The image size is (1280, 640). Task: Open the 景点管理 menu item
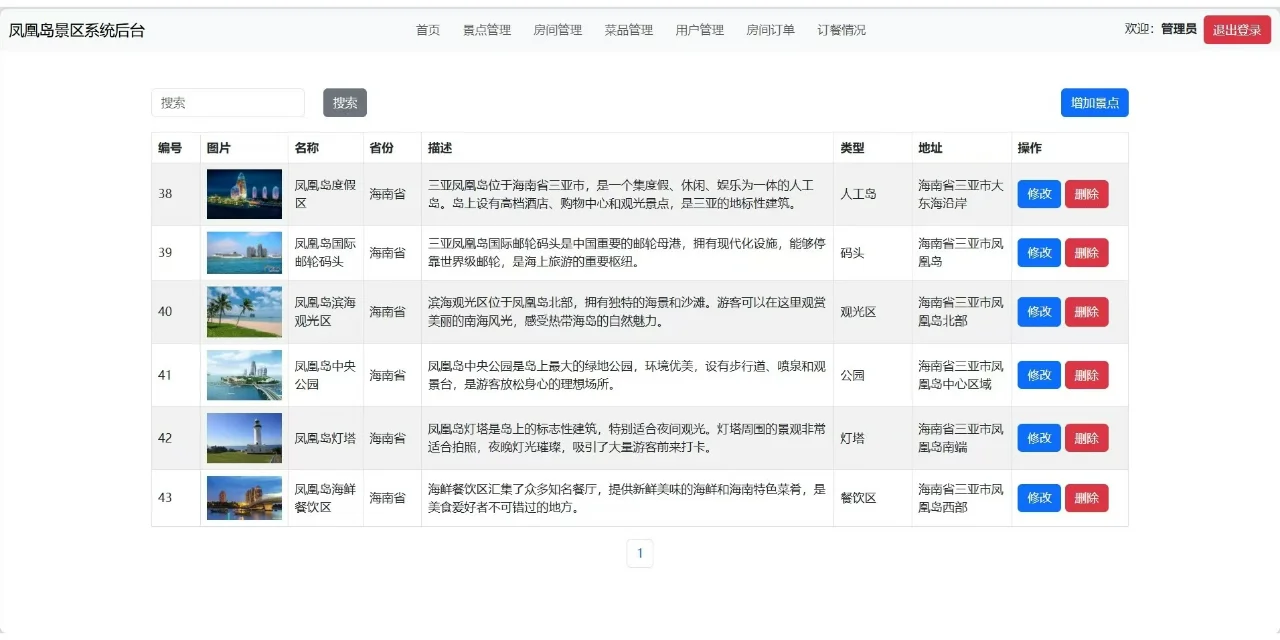487,29
